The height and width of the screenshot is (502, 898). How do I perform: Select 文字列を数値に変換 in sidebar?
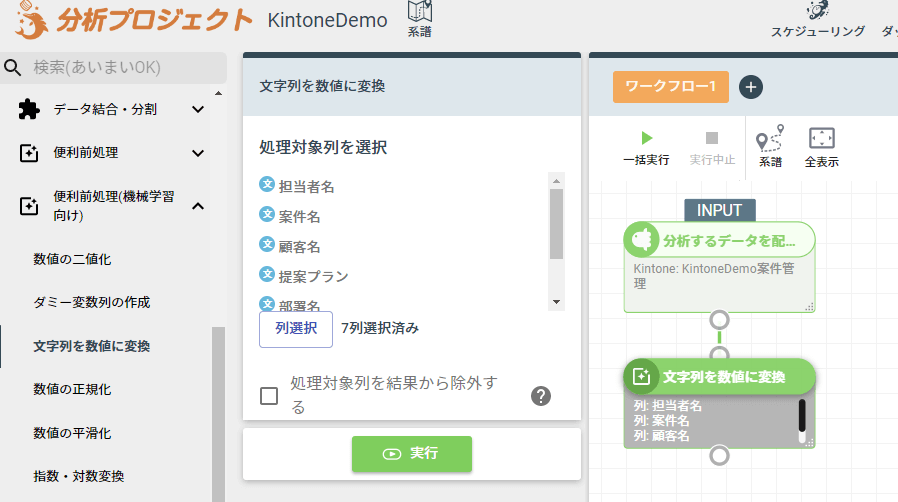pos(92,346)
